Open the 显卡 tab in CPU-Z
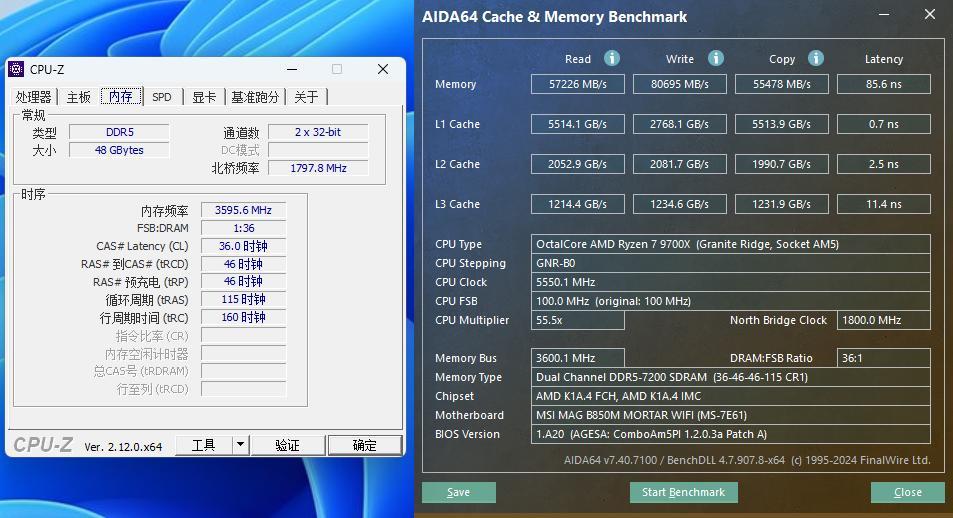 click(x=204, y=97)
